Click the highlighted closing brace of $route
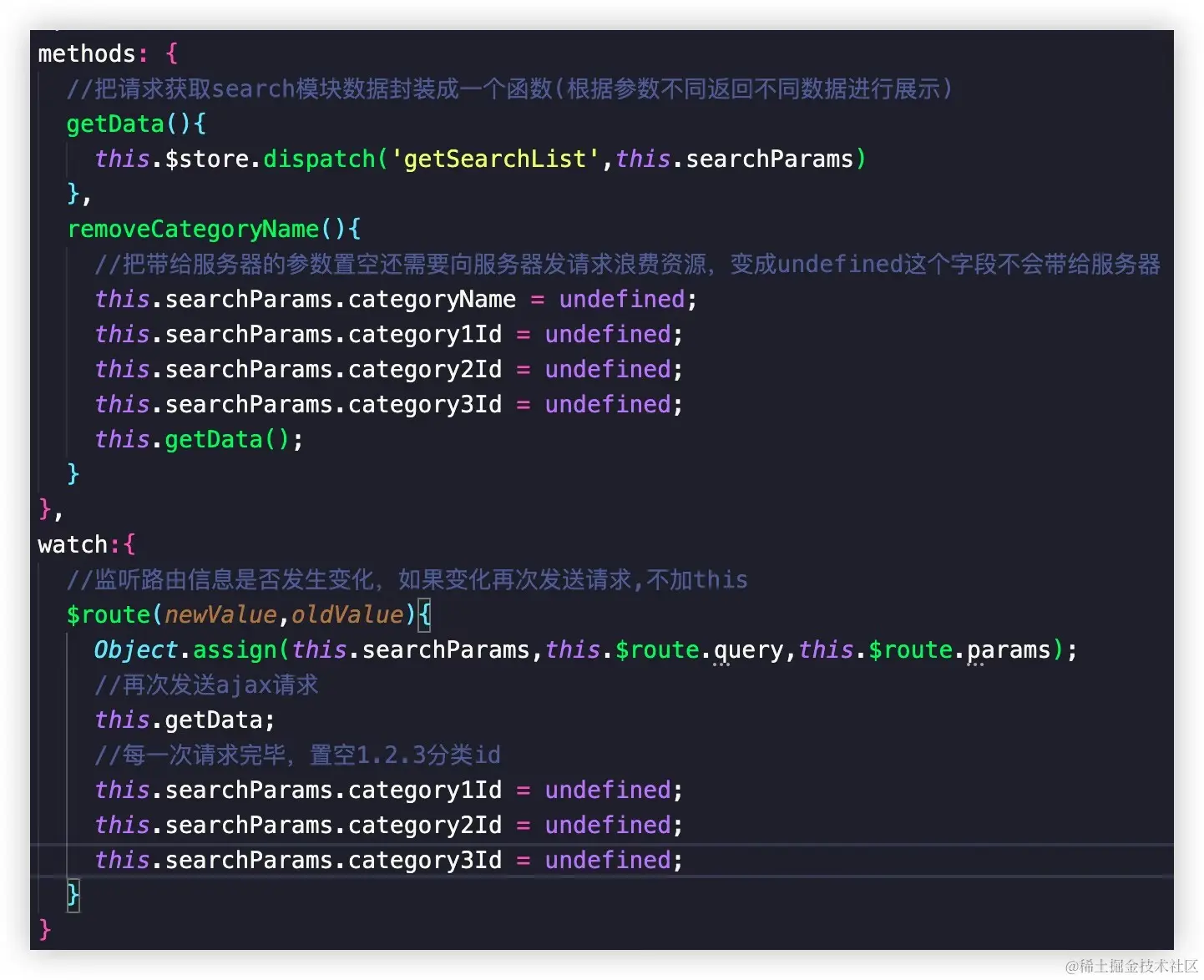Image resolution: width=1204 pixels, height=980 pixels. [x=73, y=896]
